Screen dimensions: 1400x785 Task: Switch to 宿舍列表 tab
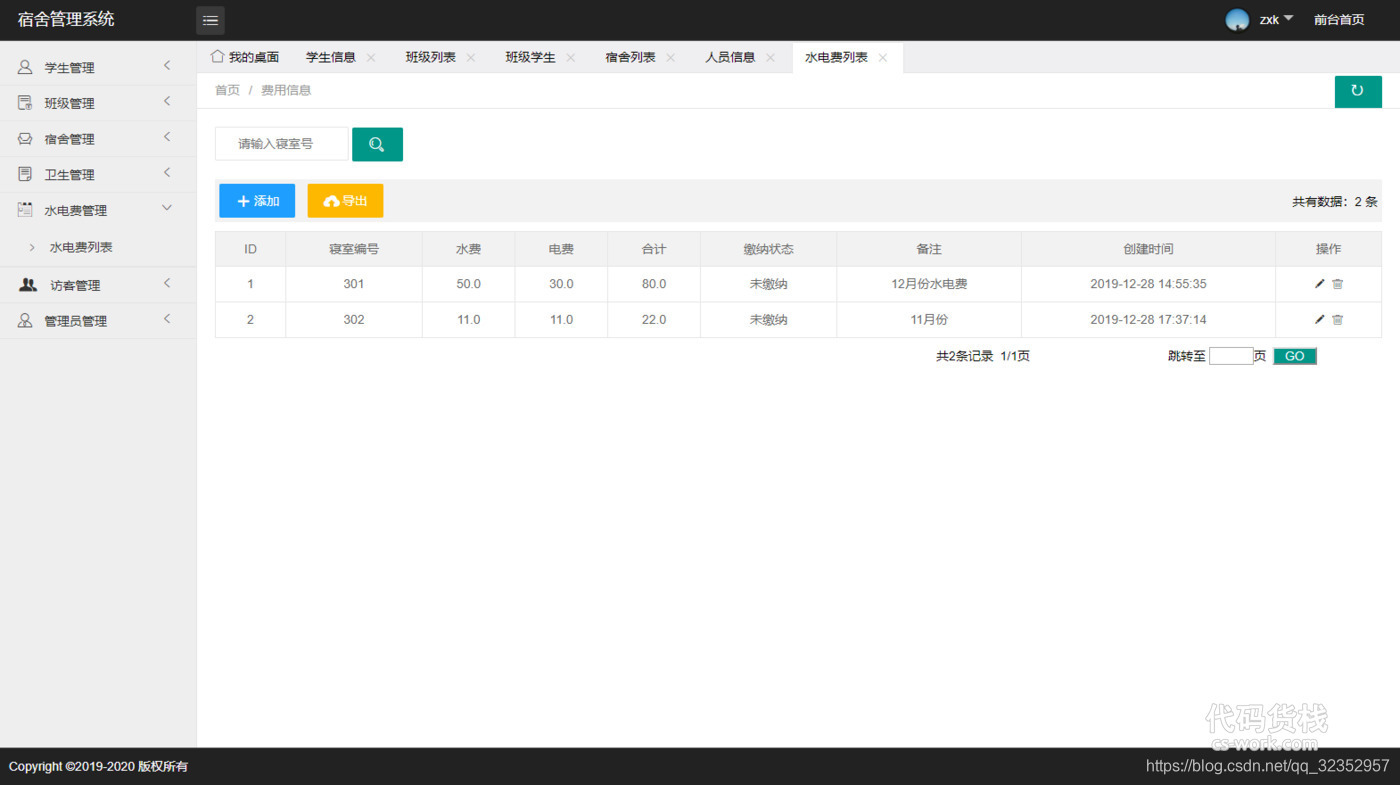click(x=631, y=58)
